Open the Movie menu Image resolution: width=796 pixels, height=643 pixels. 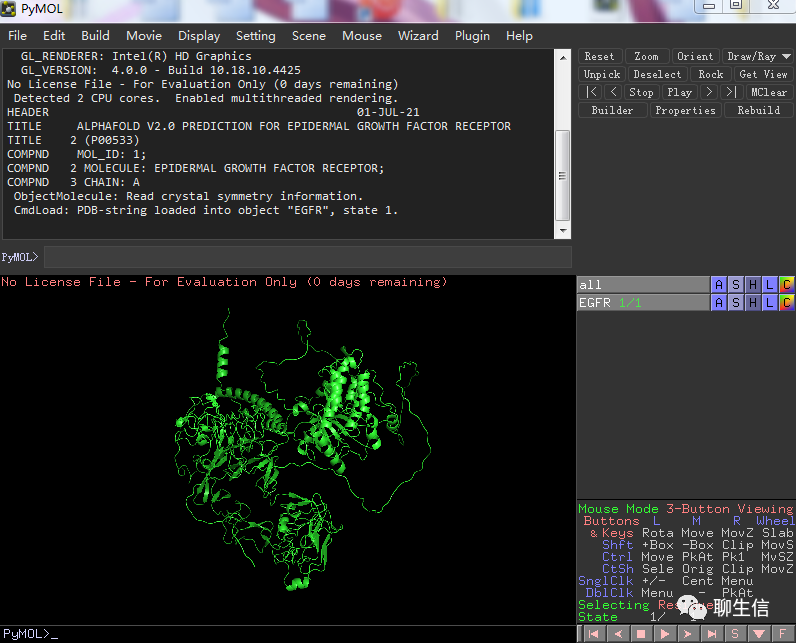point(144,36)
